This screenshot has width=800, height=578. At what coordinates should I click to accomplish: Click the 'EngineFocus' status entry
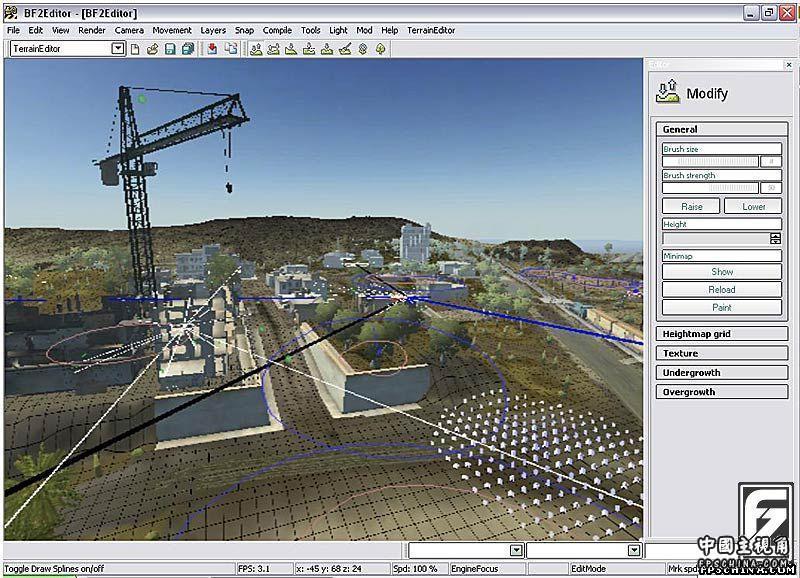[x=474, y=568]
